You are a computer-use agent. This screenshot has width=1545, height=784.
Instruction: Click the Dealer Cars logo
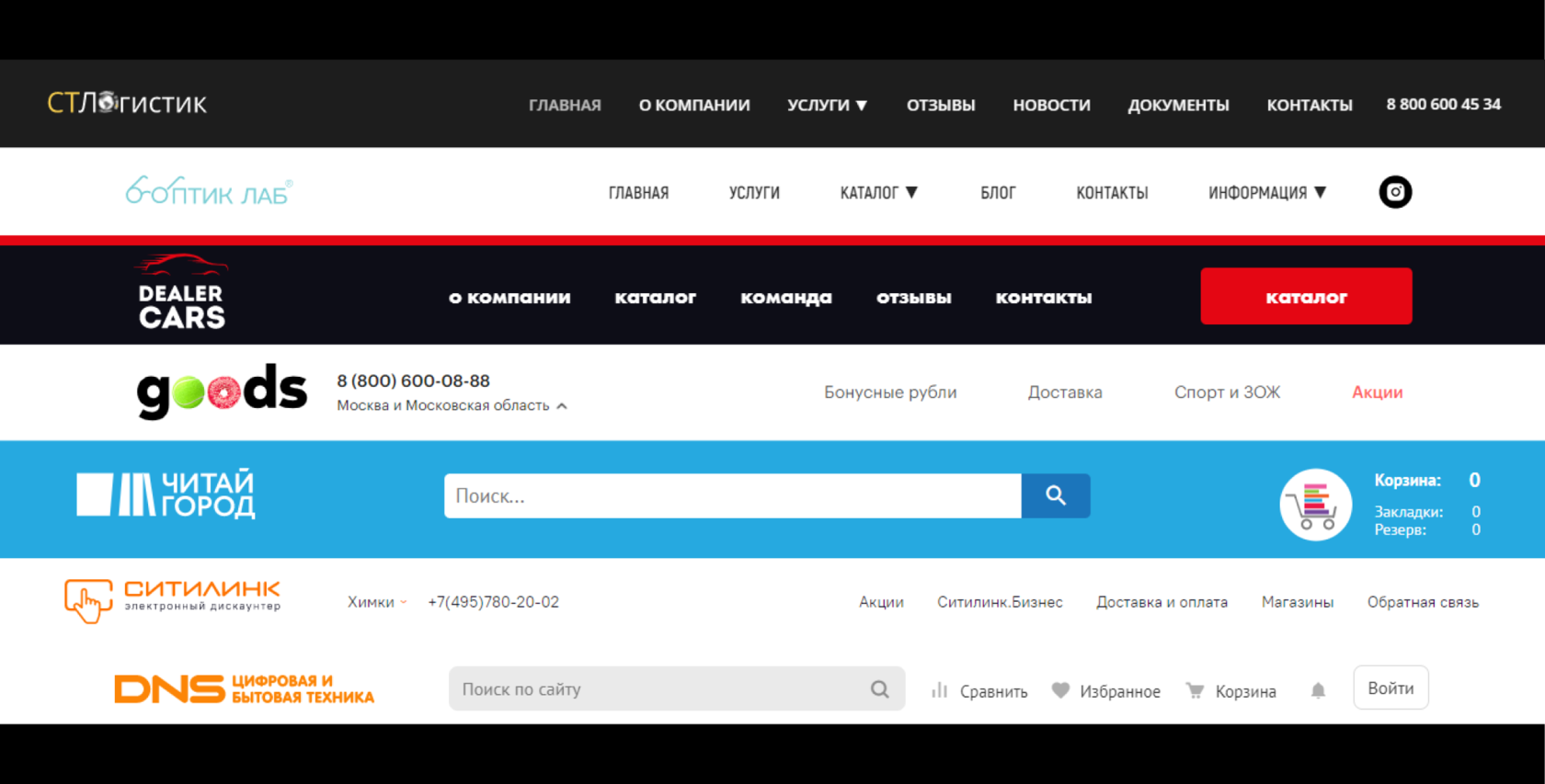tap(181, 292)
